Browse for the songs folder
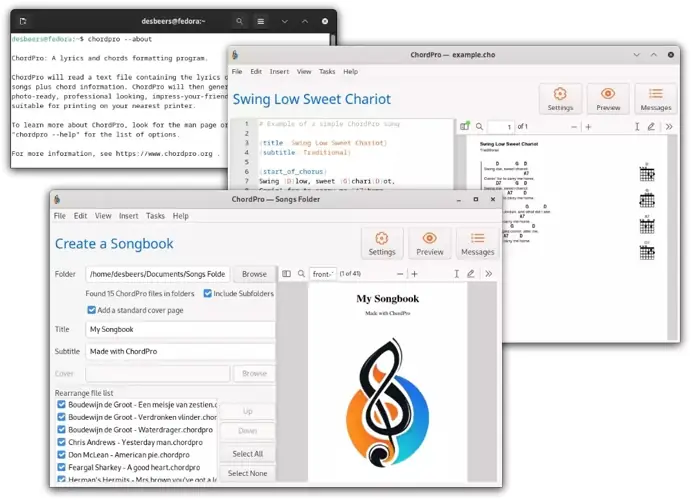The height and width of the screenshot is (500, 691). [x=254, y=273]
